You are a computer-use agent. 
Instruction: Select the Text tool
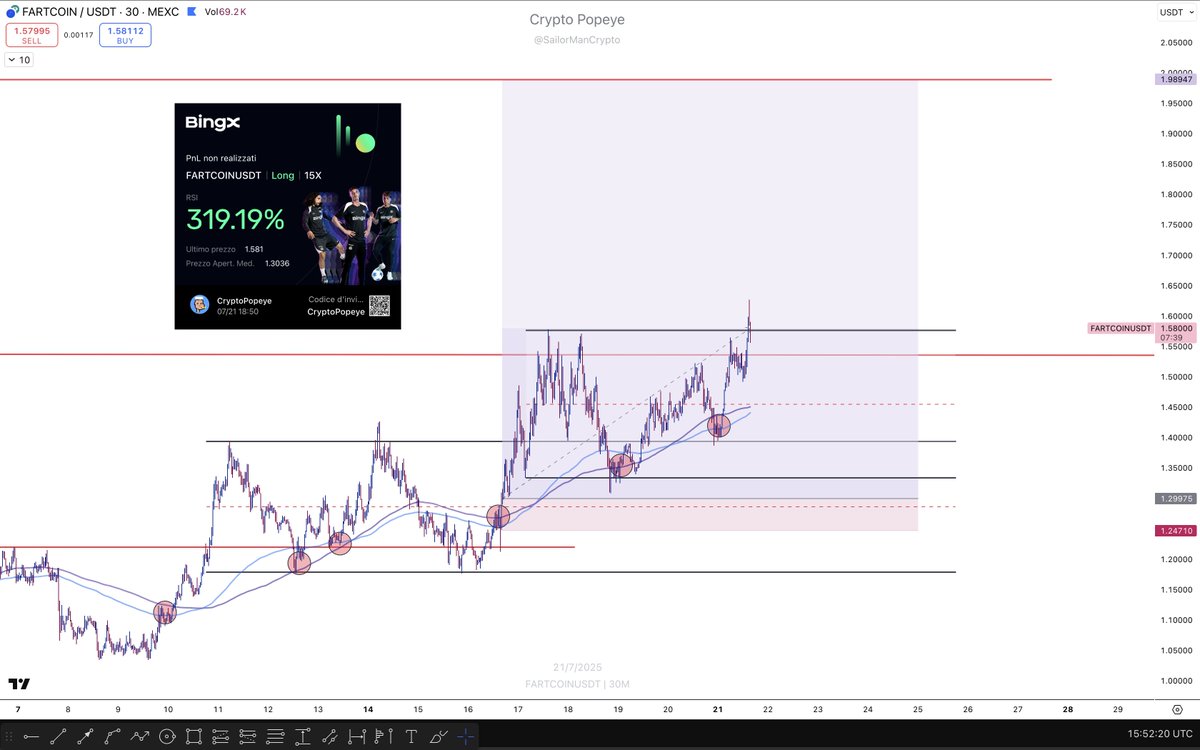pos(412,737)
